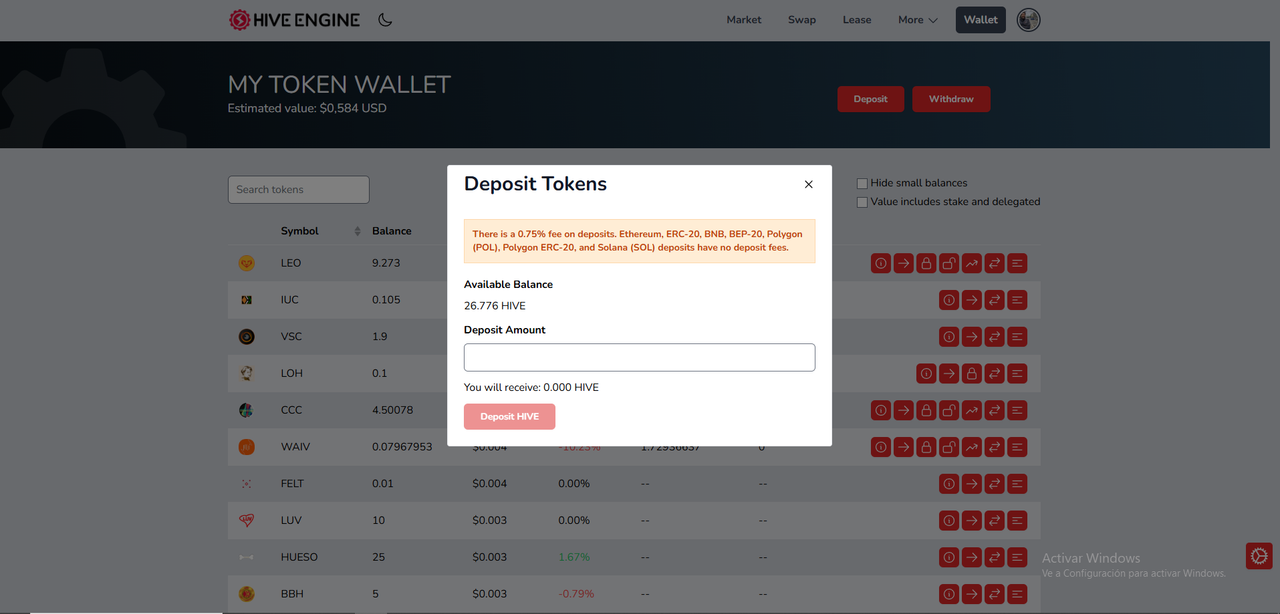This screenshot has height=614, width=1280.
Task: Click the -0.79% change for BBH
Action: [576, 594]
